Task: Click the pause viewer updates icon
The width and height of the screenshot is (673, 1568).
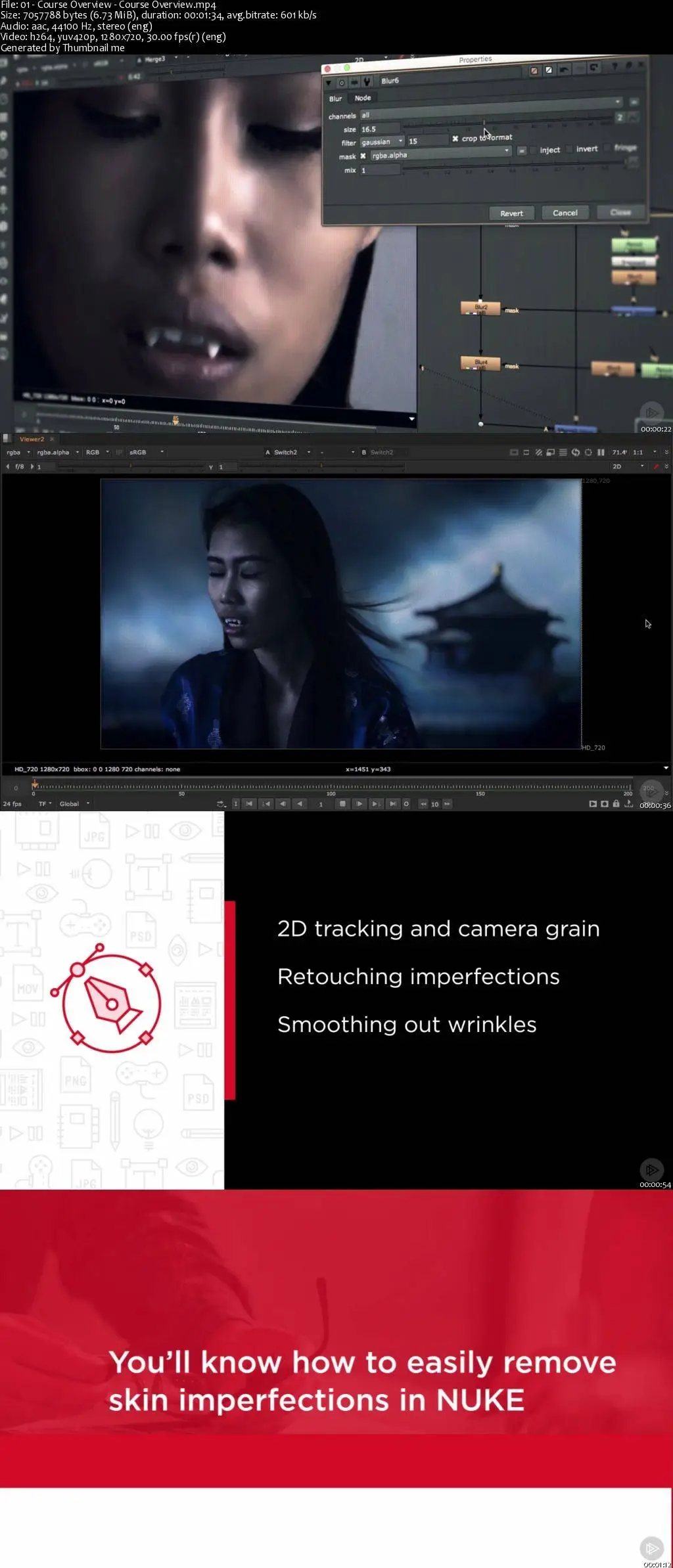Action: point(601,452)
